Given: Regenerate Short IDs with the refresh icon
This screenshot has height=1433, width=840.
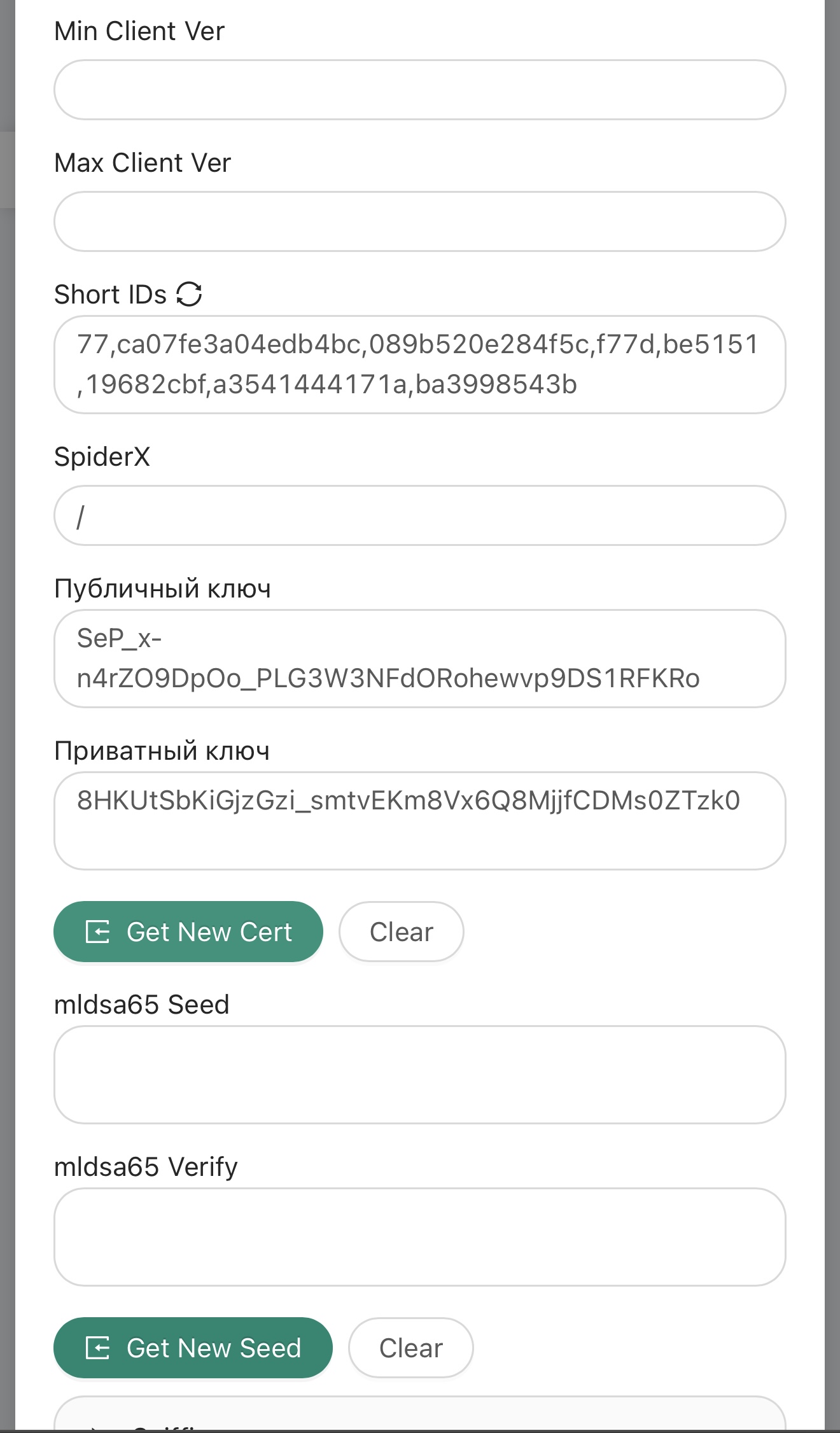Looking at the screenshot, I should coord(189,295).
